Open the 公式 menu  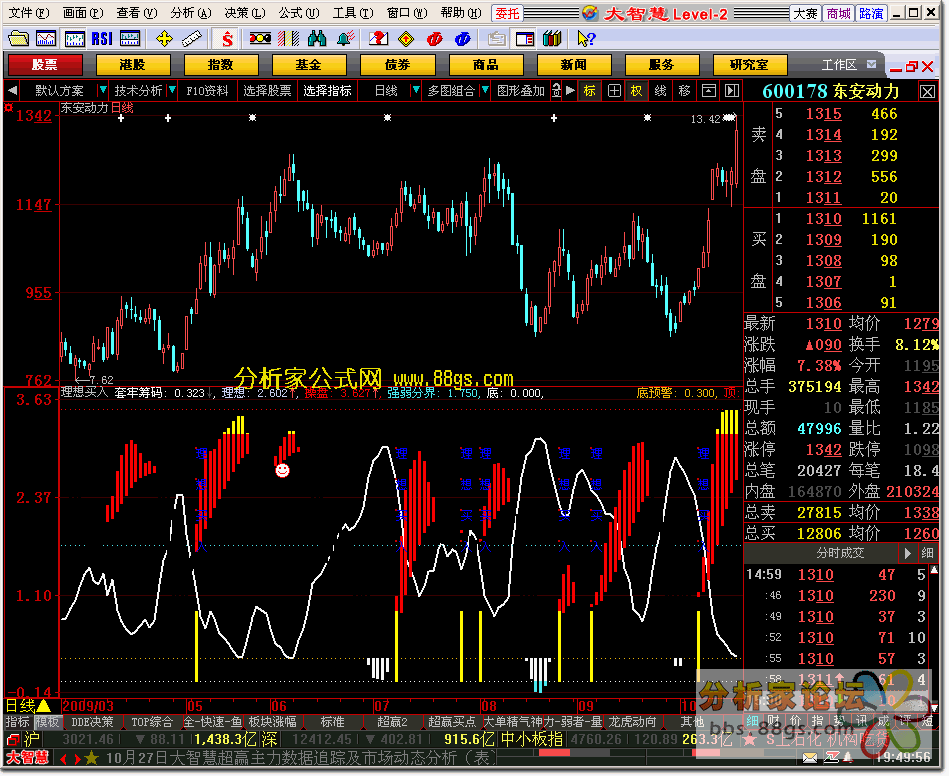pyautogui.click(x=298, y=13)
